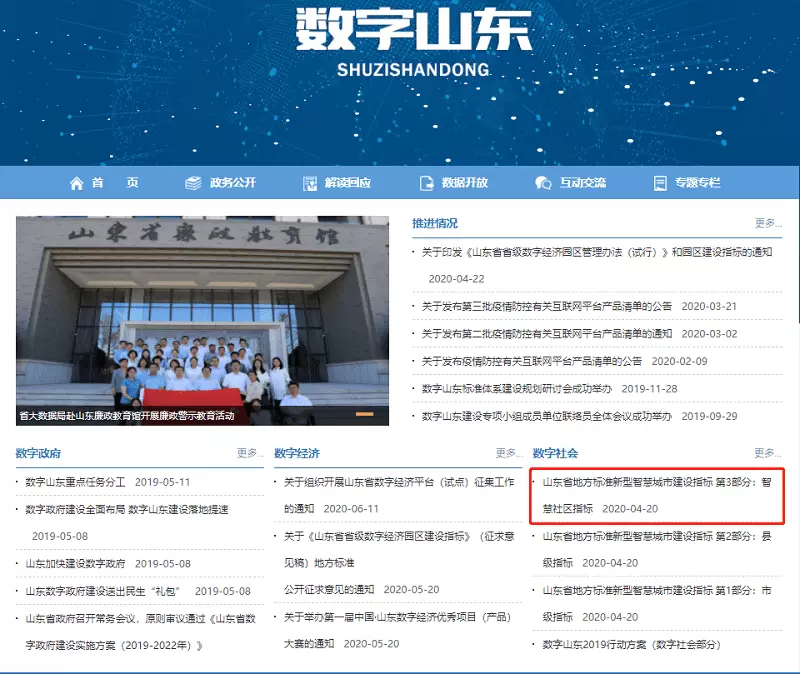Open the 政务公开 menu item
The width and height of the screenshot is (800, 674).
[x=233, y=183]
